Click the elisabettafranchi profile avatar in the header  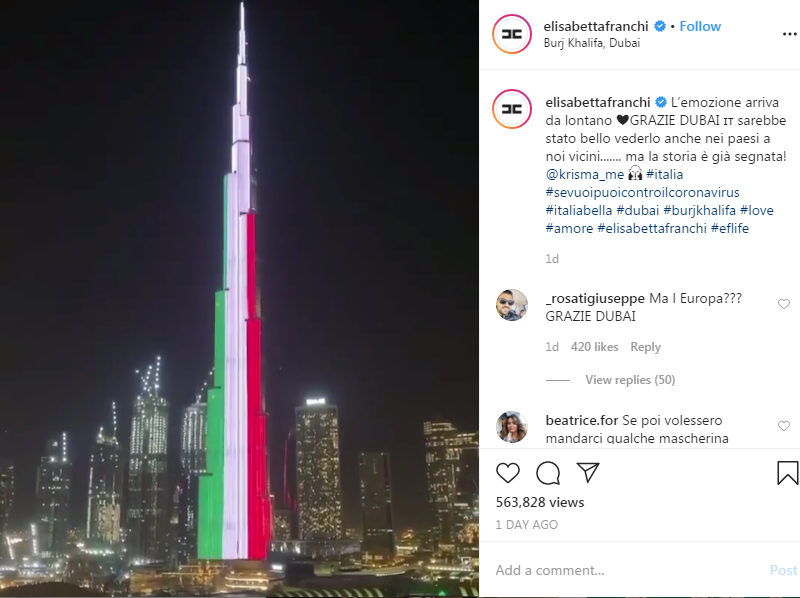coord(512,34)
